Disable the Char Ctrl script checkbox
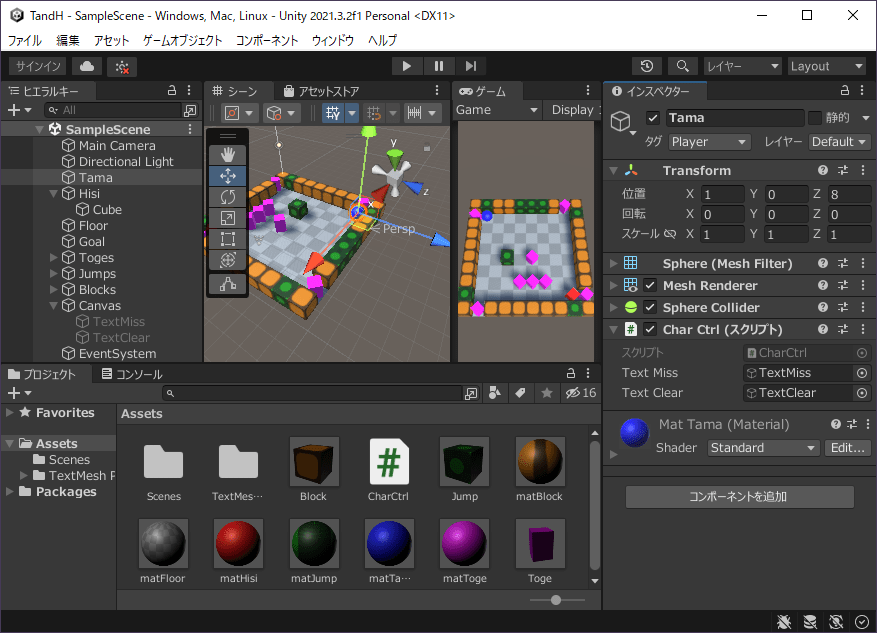 pos(650,329)
